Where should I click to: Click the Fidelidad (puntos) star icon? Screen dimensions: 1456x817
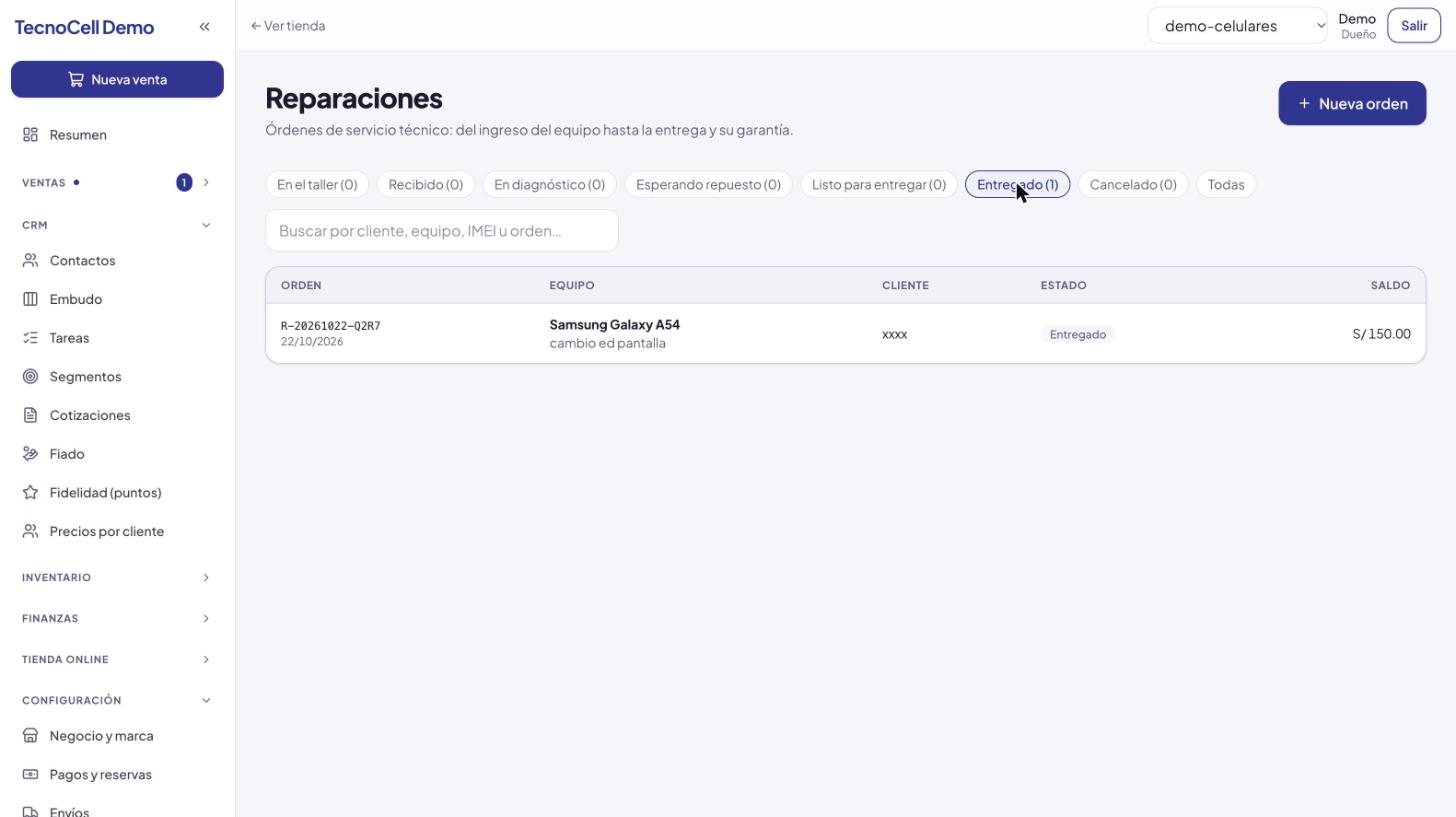[x=30, y=493]
